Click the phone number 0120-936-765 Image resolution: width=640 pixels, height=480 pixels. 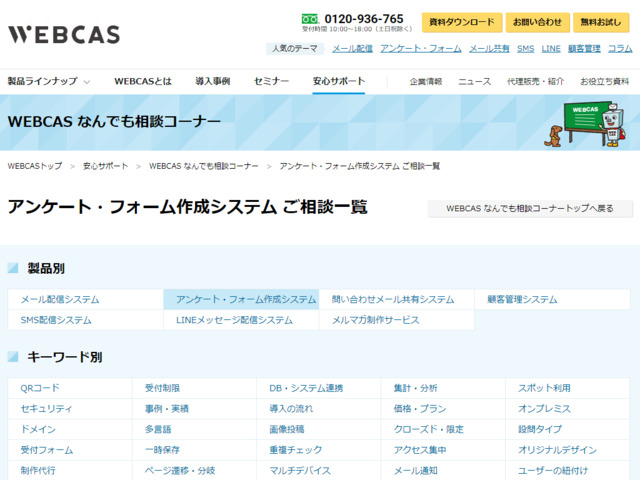pos(364,19)
